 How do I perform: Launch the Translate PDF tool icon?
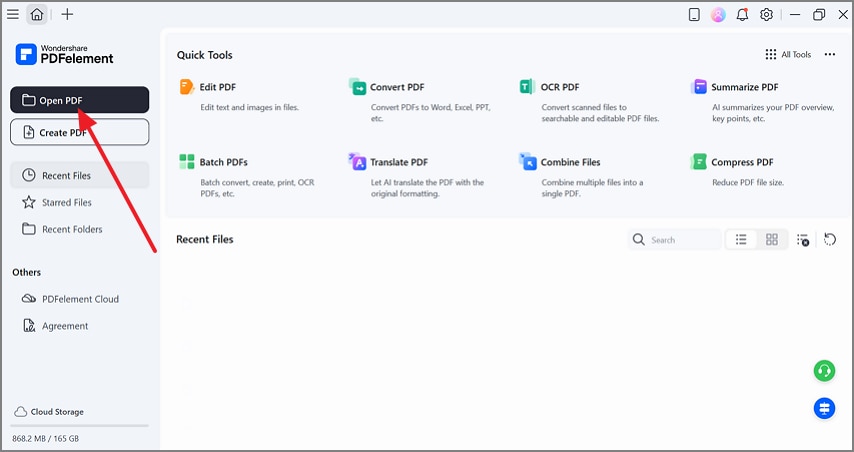[357, 162]
